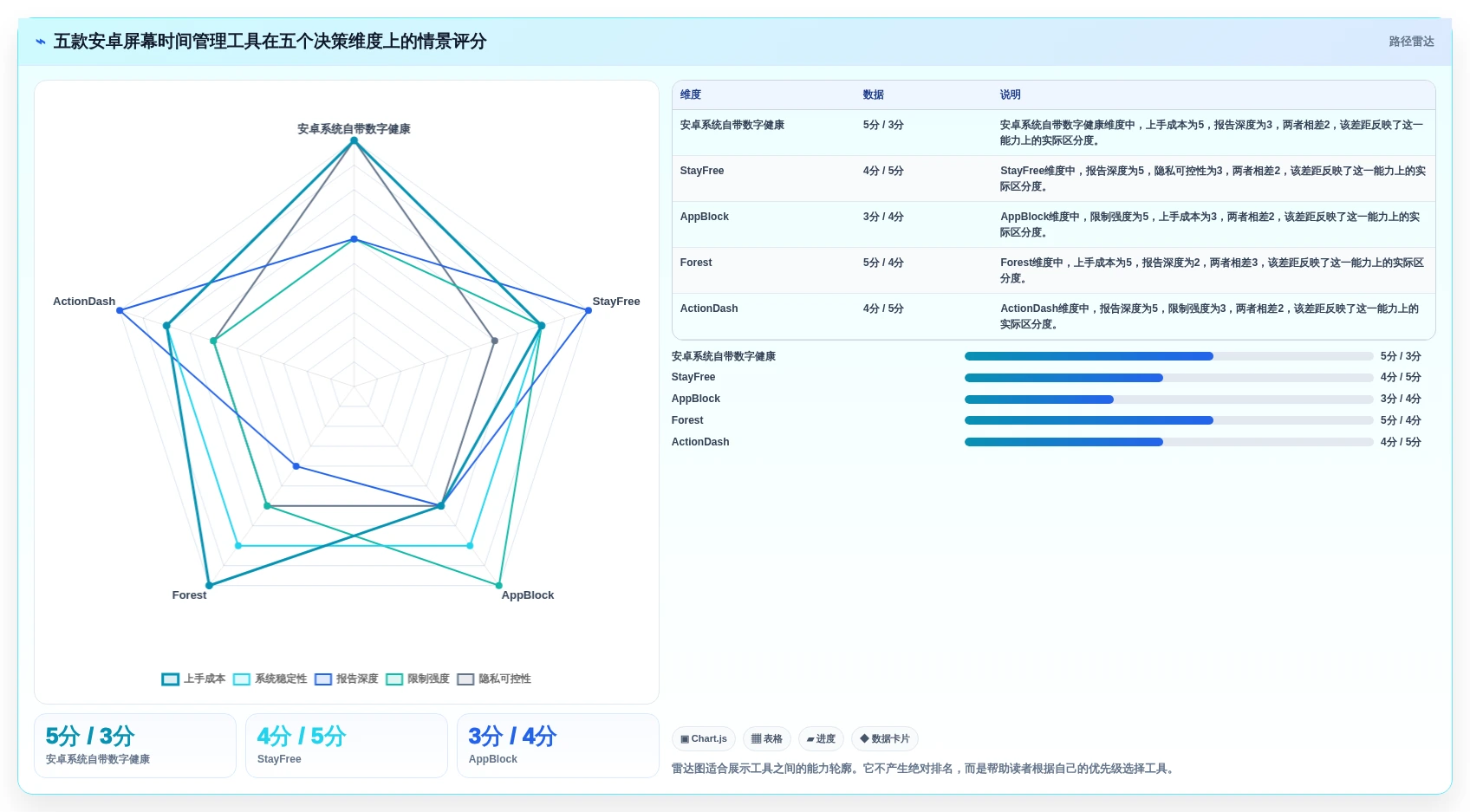Click the ActionDash progress bar
The width and height of the screenshot is (1470, 812).
point(1168,442)
